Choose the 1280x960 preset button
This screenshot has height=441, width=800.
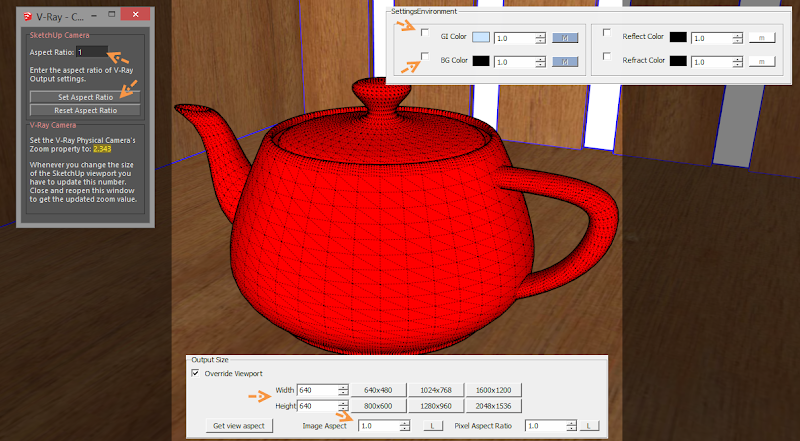coord(436,406)
